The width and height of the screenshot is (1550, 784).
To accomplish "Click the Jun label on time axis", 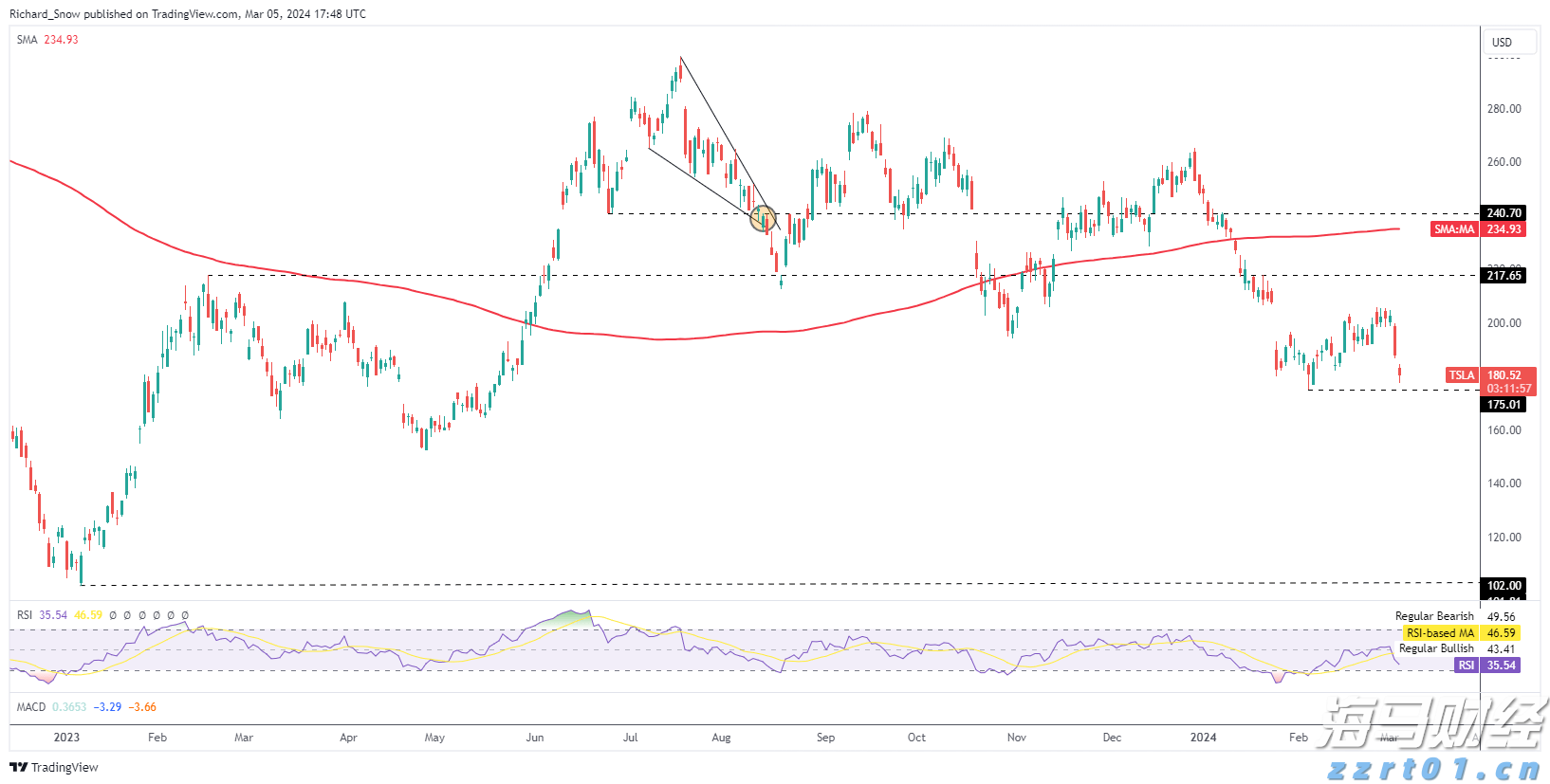I will pos(535,738).
